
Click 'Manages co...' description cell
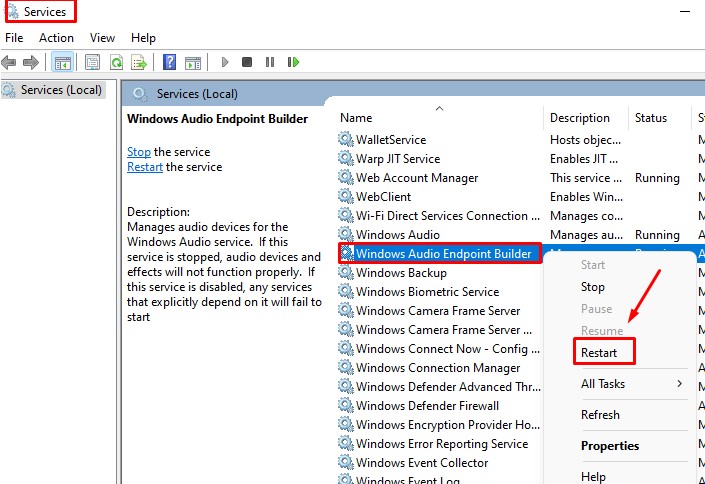[x=586, y=216]
